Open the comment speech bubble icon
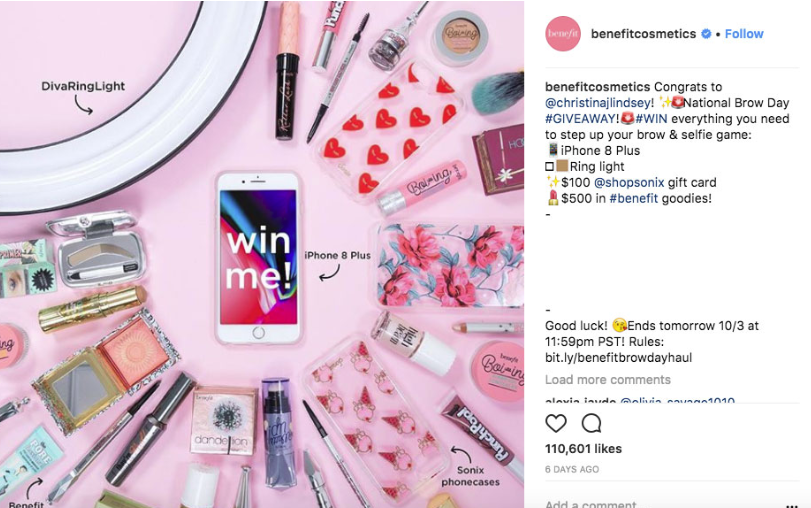This screenshot has width=811, height=508. coord(591,423)
